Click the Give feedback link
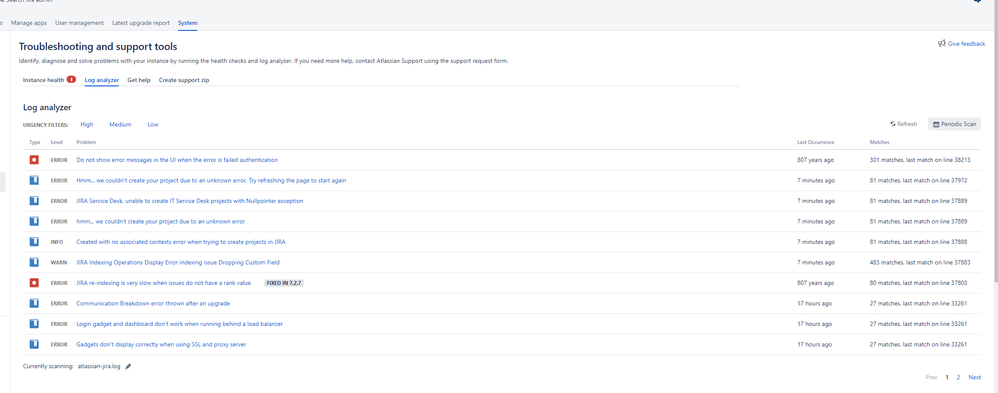The height and width of the screenshot is (393, 998). tap(966, 44)
